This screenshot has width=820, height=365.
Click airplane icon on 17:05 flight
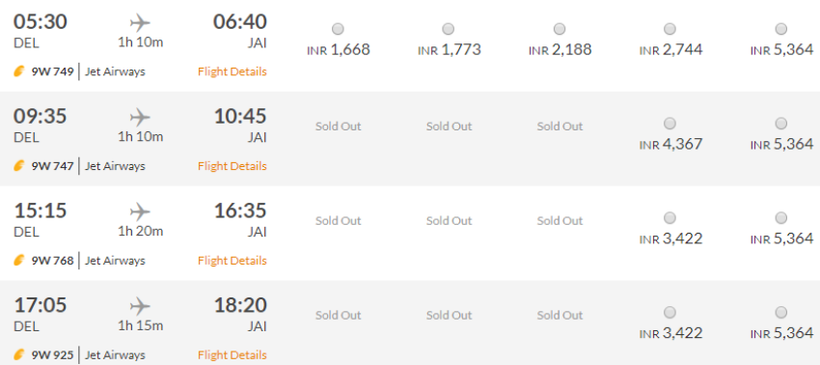(x=140, y=306)
